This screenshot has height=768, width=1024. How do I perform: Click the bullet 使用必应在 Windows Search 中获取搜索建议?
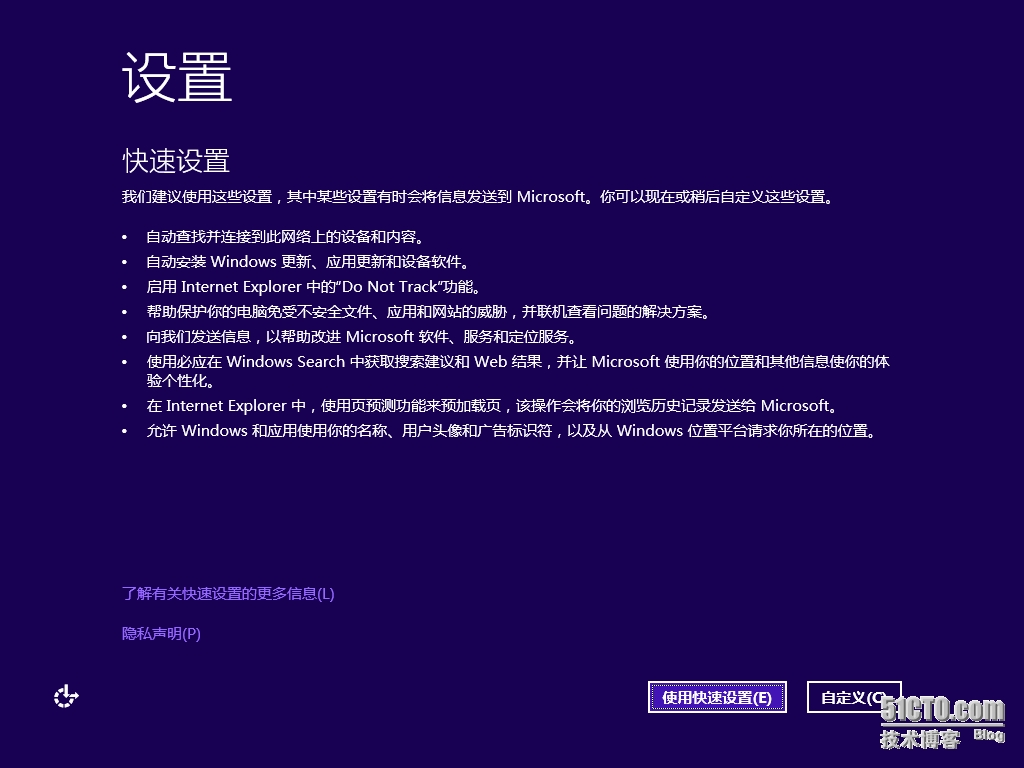(x=518, y=371)
